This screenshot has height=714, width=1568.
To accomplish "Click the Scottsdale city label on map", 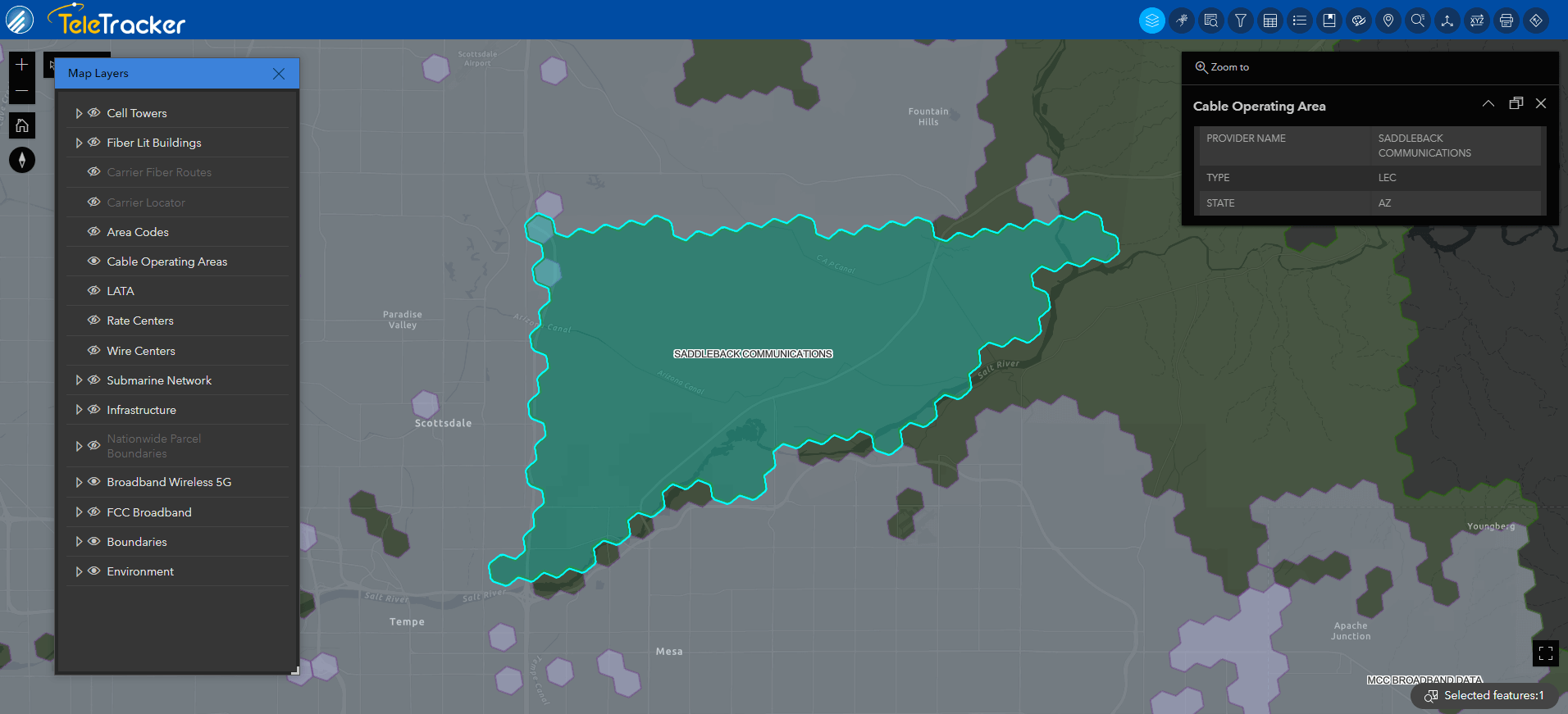I will [x=443, y=423].
